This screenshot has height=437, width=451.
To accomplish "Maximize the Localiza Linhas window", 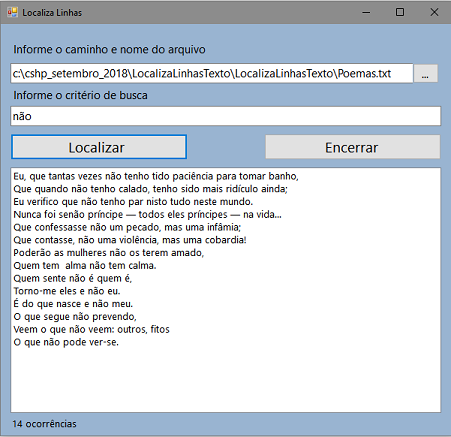I will click(400, 12).
